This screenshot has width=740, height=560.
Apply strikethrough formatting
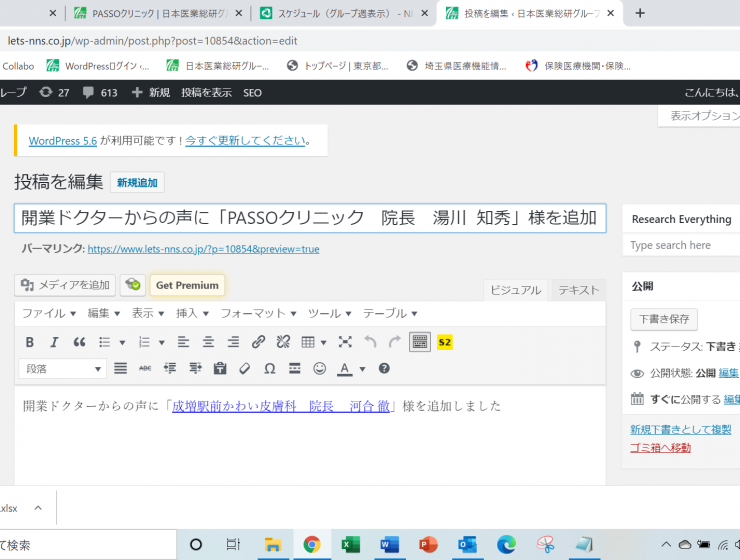[145, 368]
